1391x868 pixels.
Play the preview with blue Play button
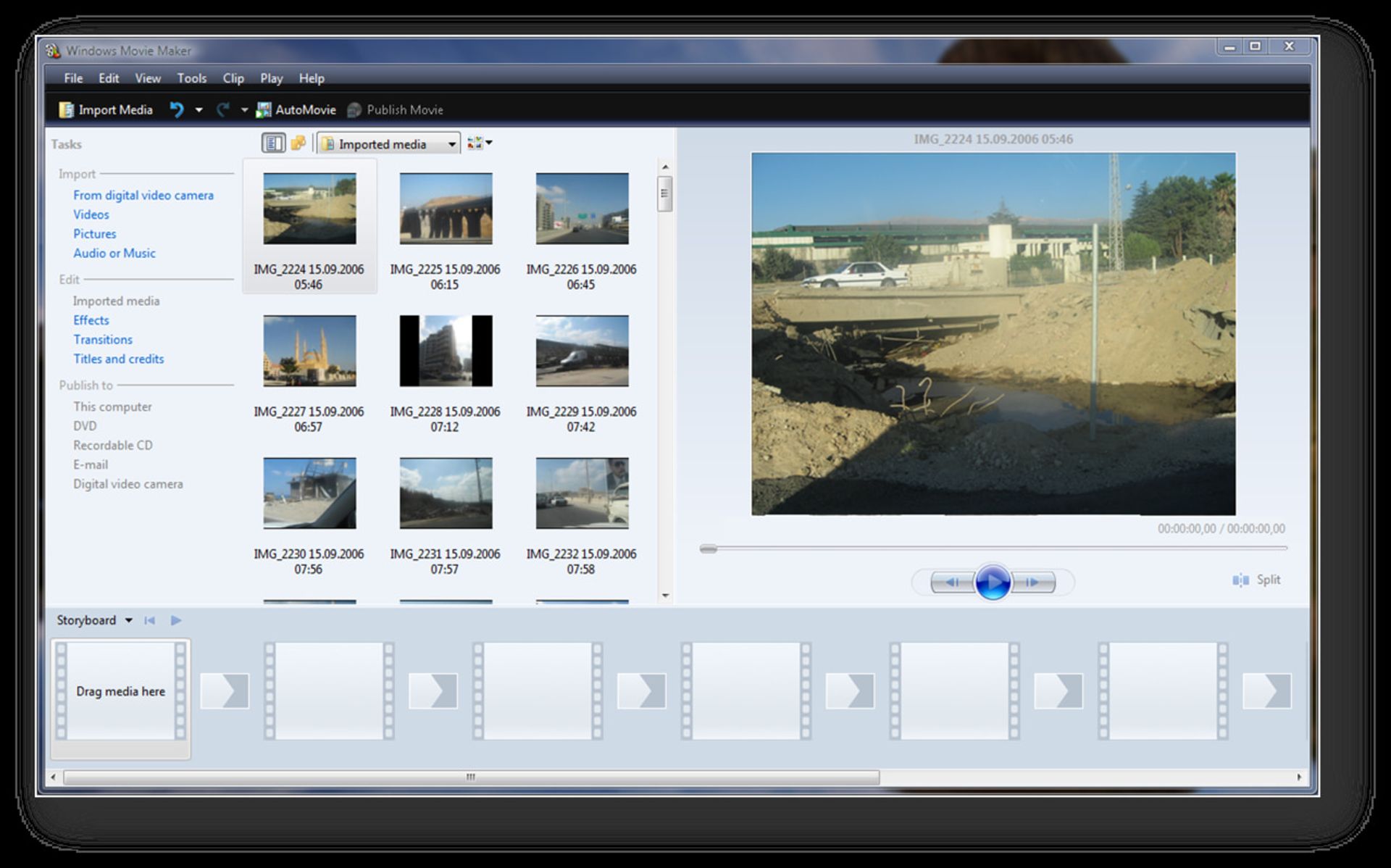(993, 582)
